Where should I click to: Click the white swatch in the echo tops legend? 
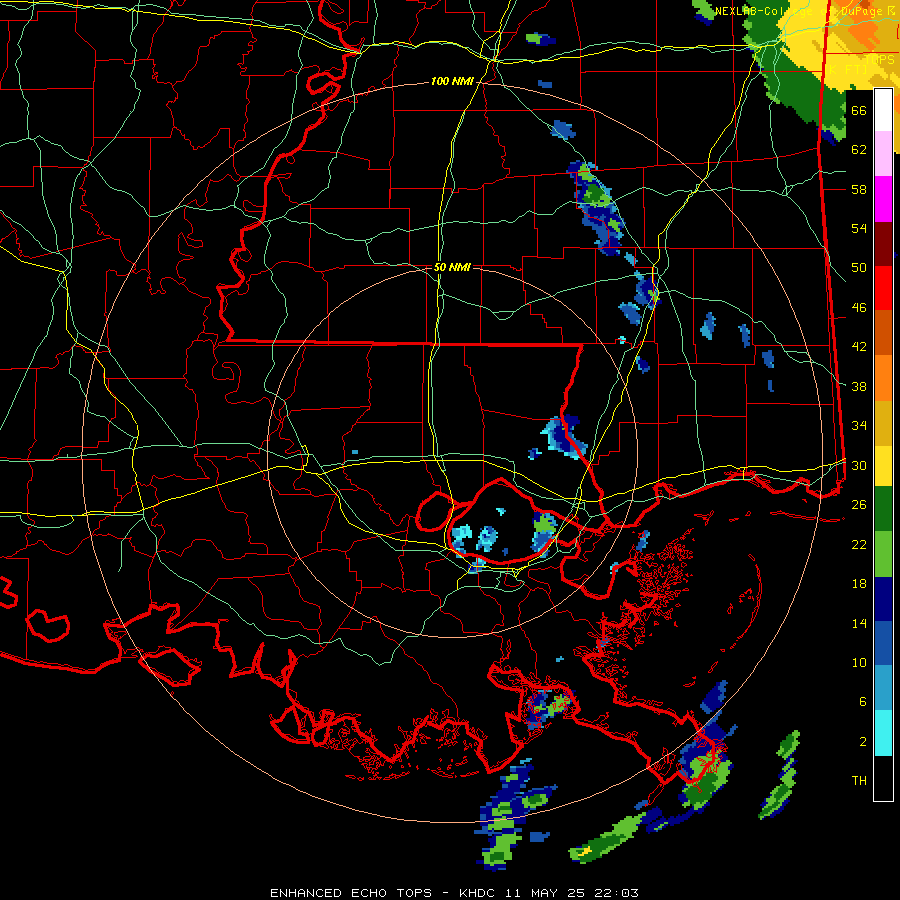pos(883,110)
